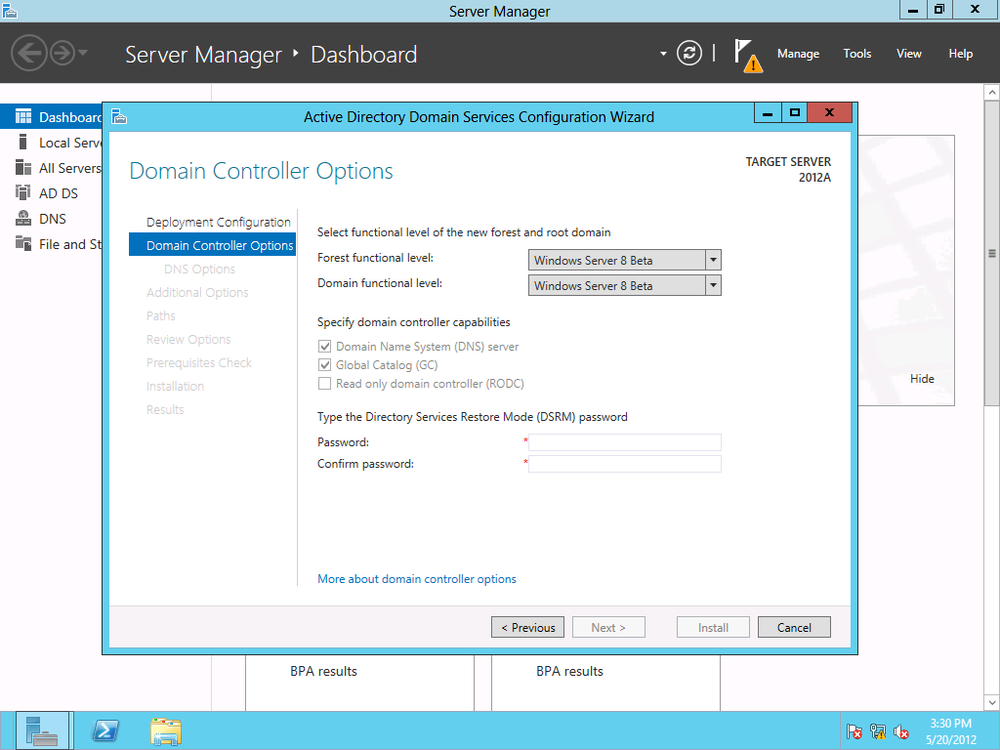Viewport: 1000px width, 750px height.
Task: Launch PowerShell from the taskbar
Action: [x=105, y=731]
